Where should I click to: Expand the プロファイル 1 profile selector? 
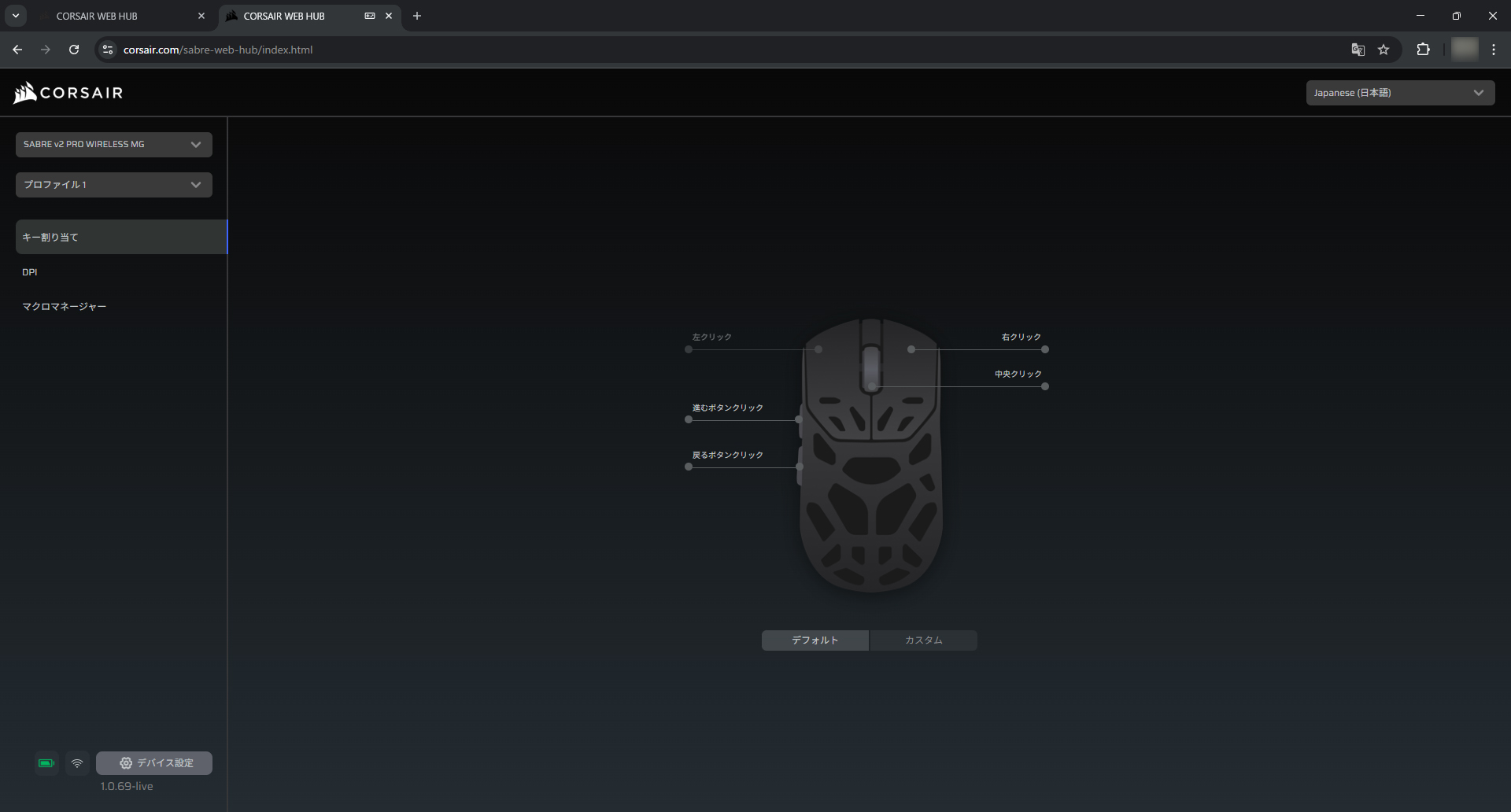(113, 184)
